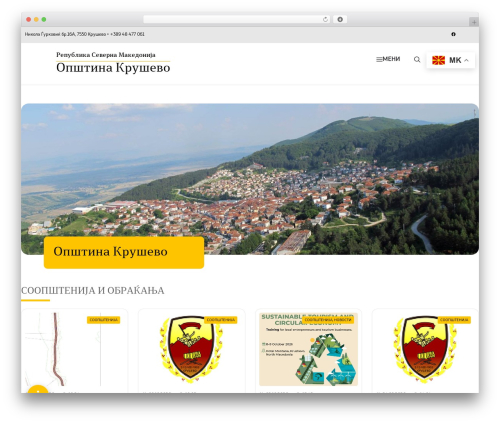
Task: Click Соопштенија tag on second card
Action: [x=221, y=320]
